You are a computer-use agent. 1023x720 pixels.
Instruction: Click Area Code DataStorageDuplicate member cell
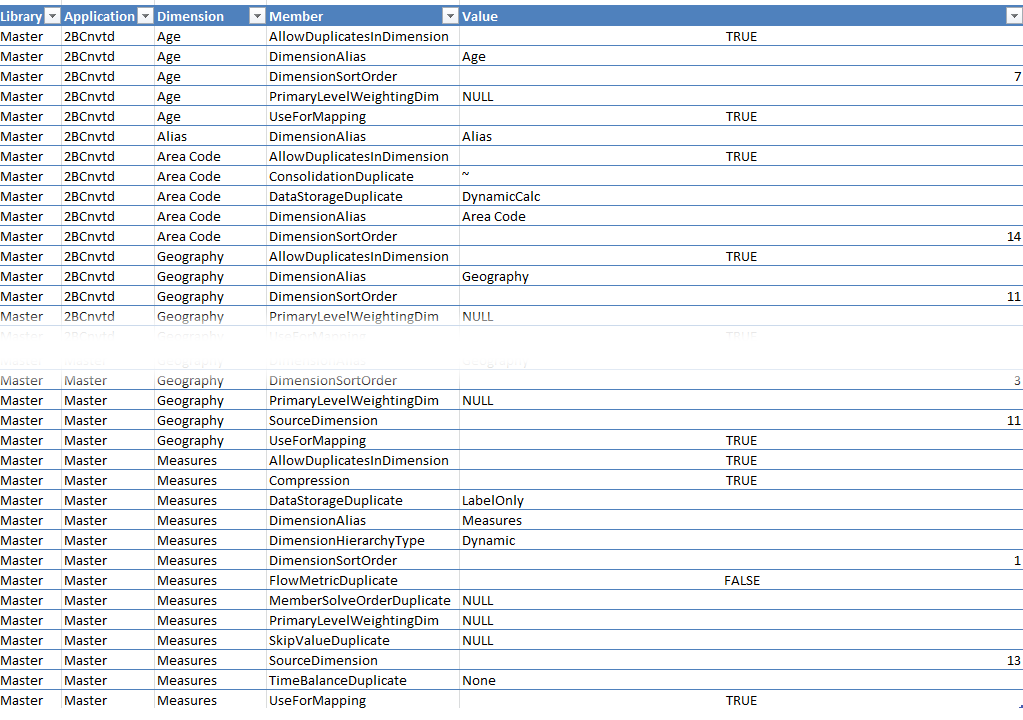[x=363, y=196]
